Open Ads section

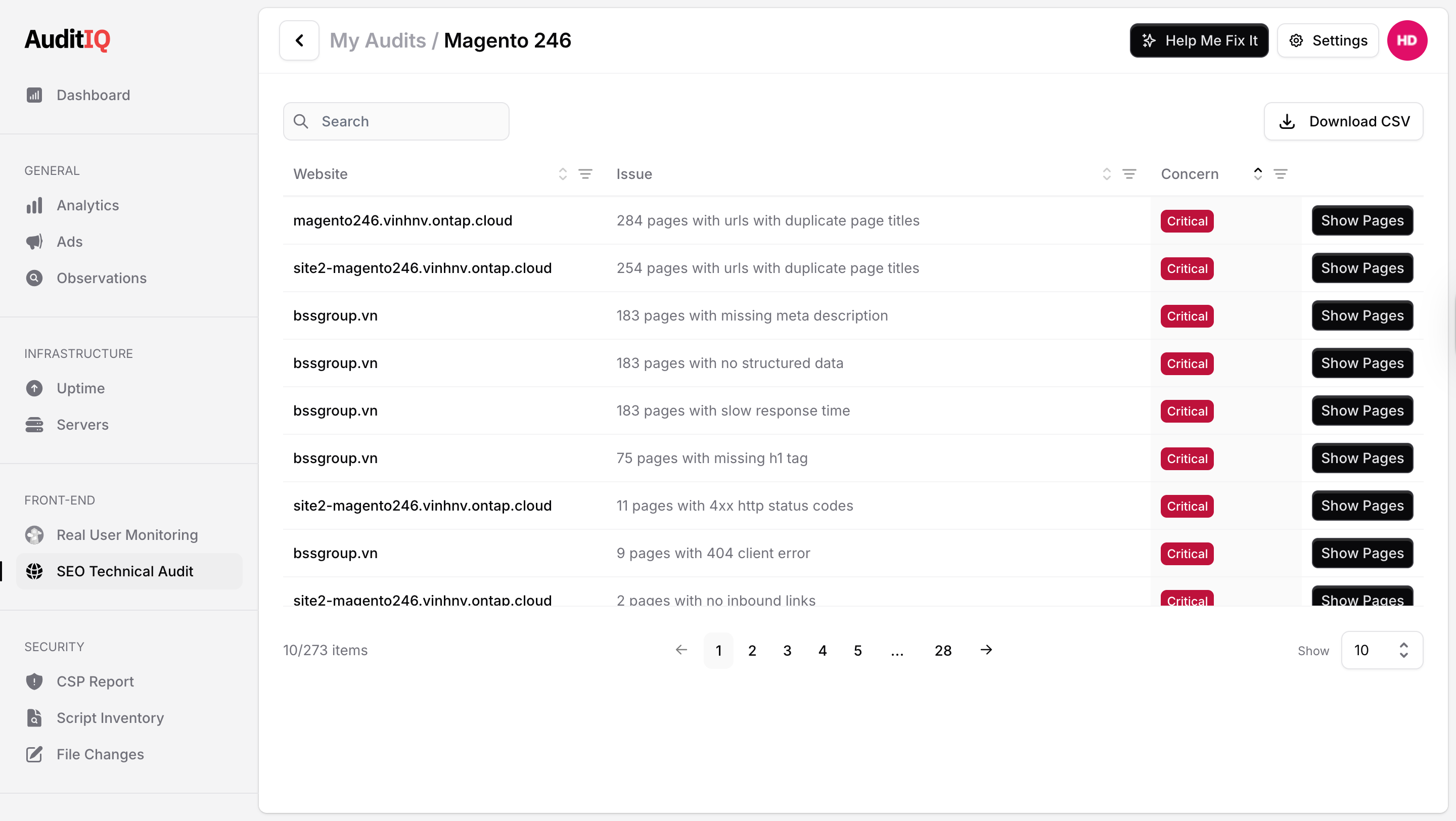pos(129,242)
